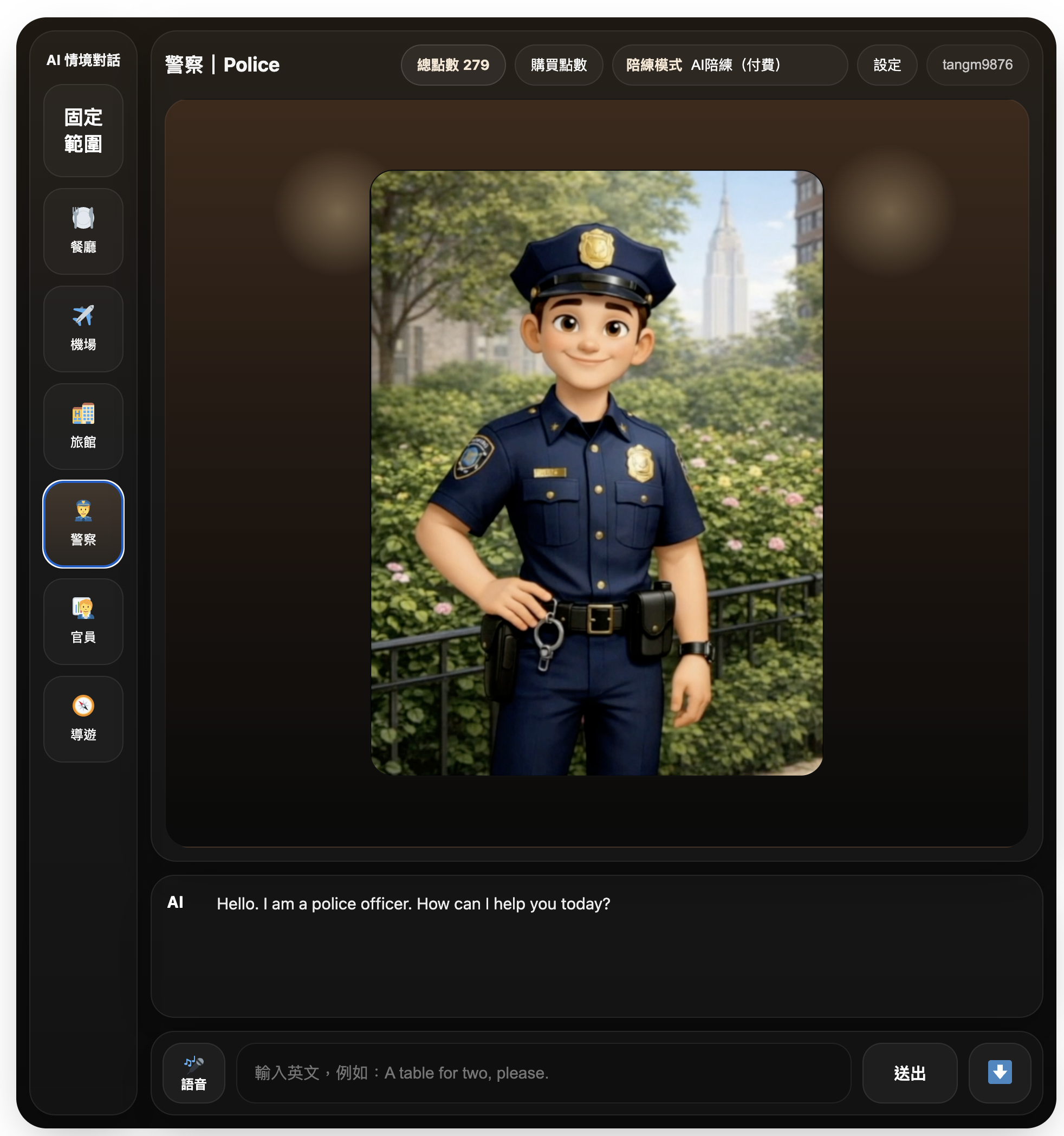Click the police officer character image
The height and width of the screenshot is (1136, 1064).
pyautogui.click(x=596, y=473)
